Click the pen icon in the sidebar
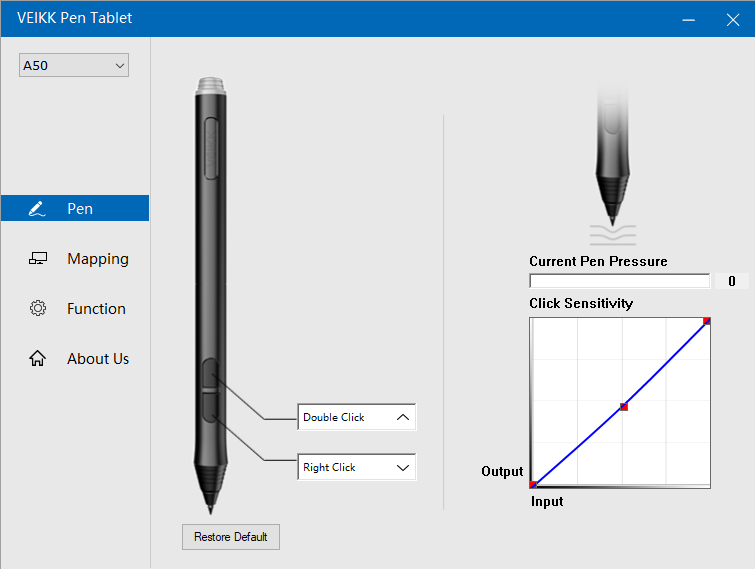756x570 pixels. pos(37,209)
